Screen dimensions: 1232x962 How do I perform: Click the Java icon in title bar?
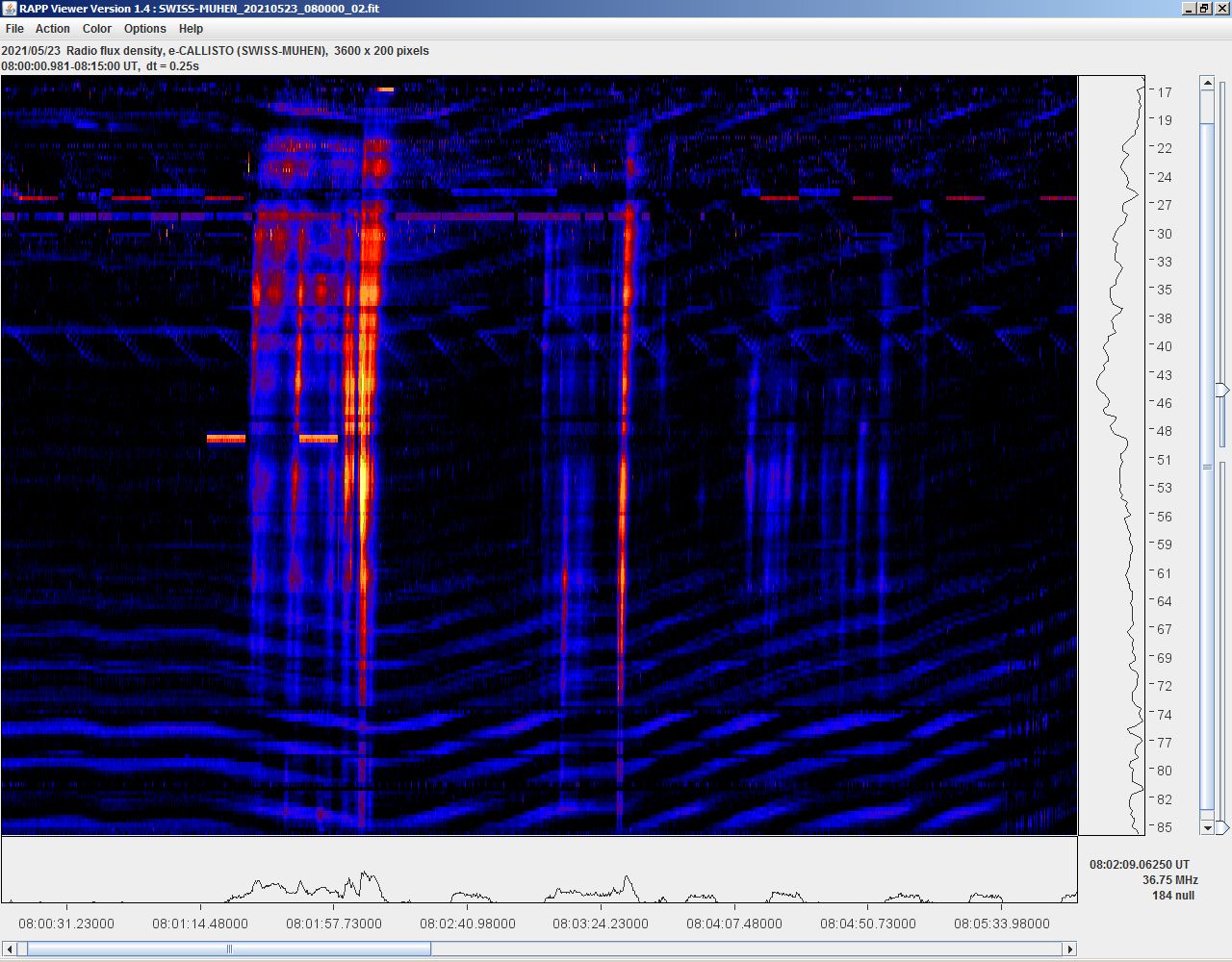click(x=10, y=9)
